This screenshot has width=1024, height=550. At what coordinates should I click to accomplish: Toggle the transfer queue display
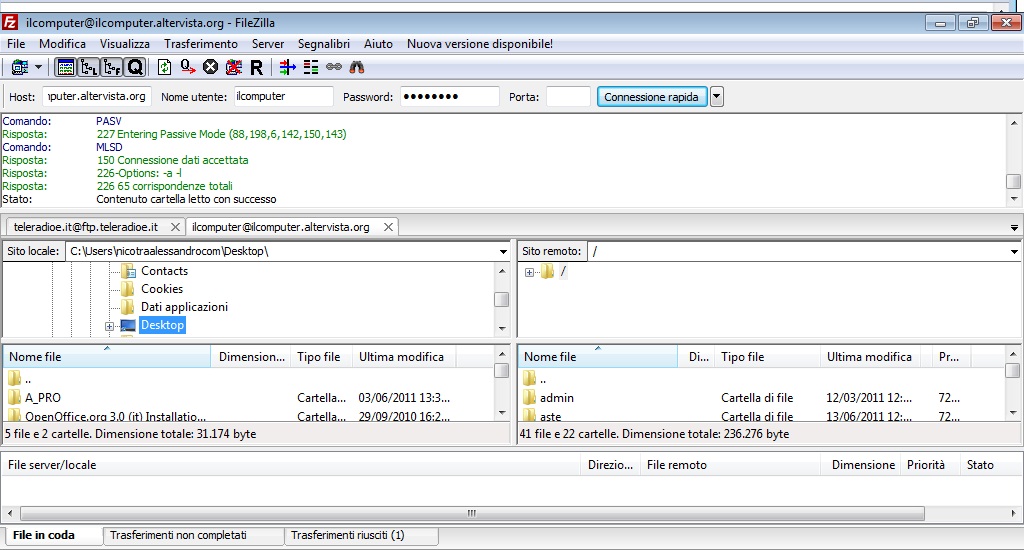pos(135,67)
